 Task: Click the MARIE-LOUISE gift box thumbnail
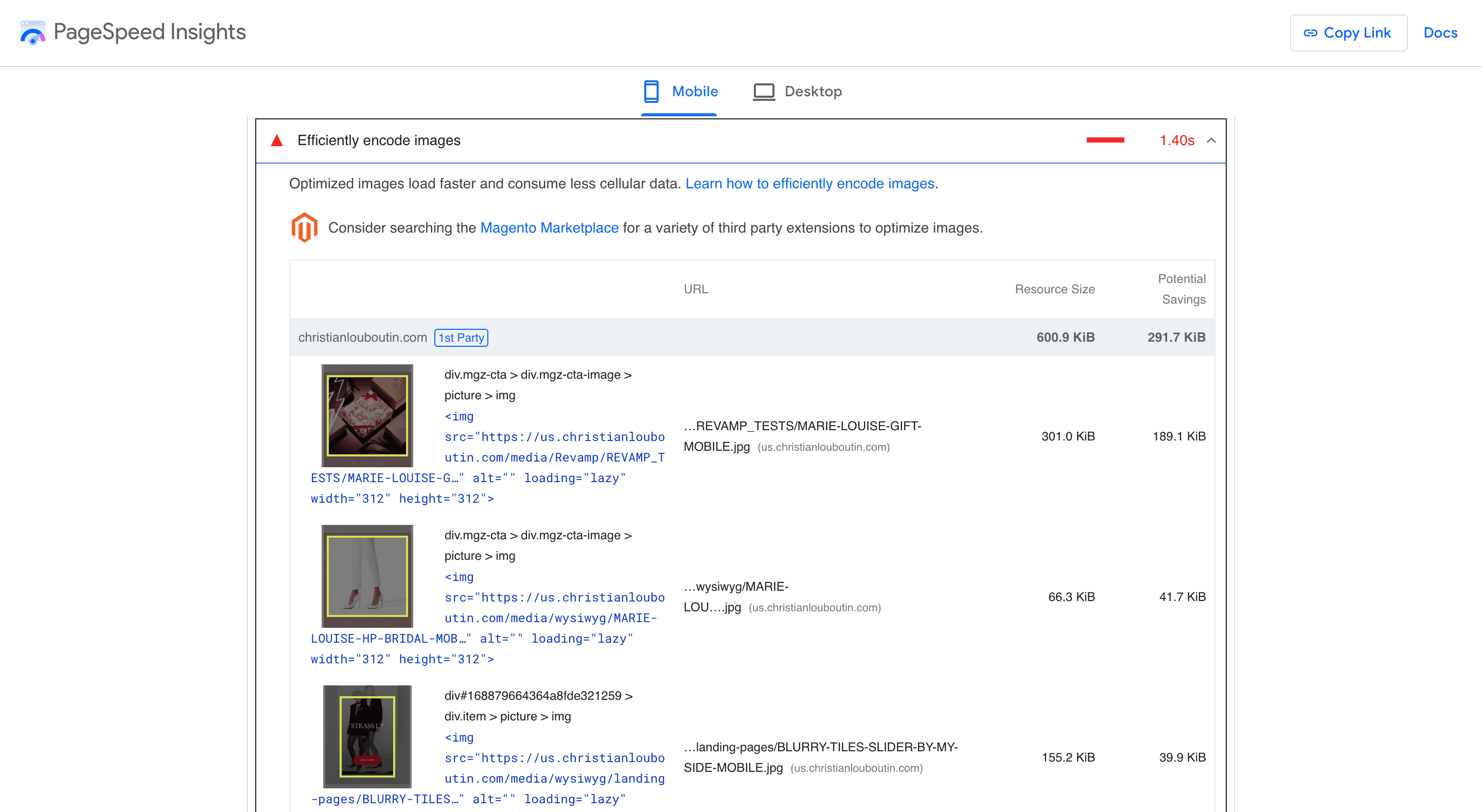pos(367,415)
